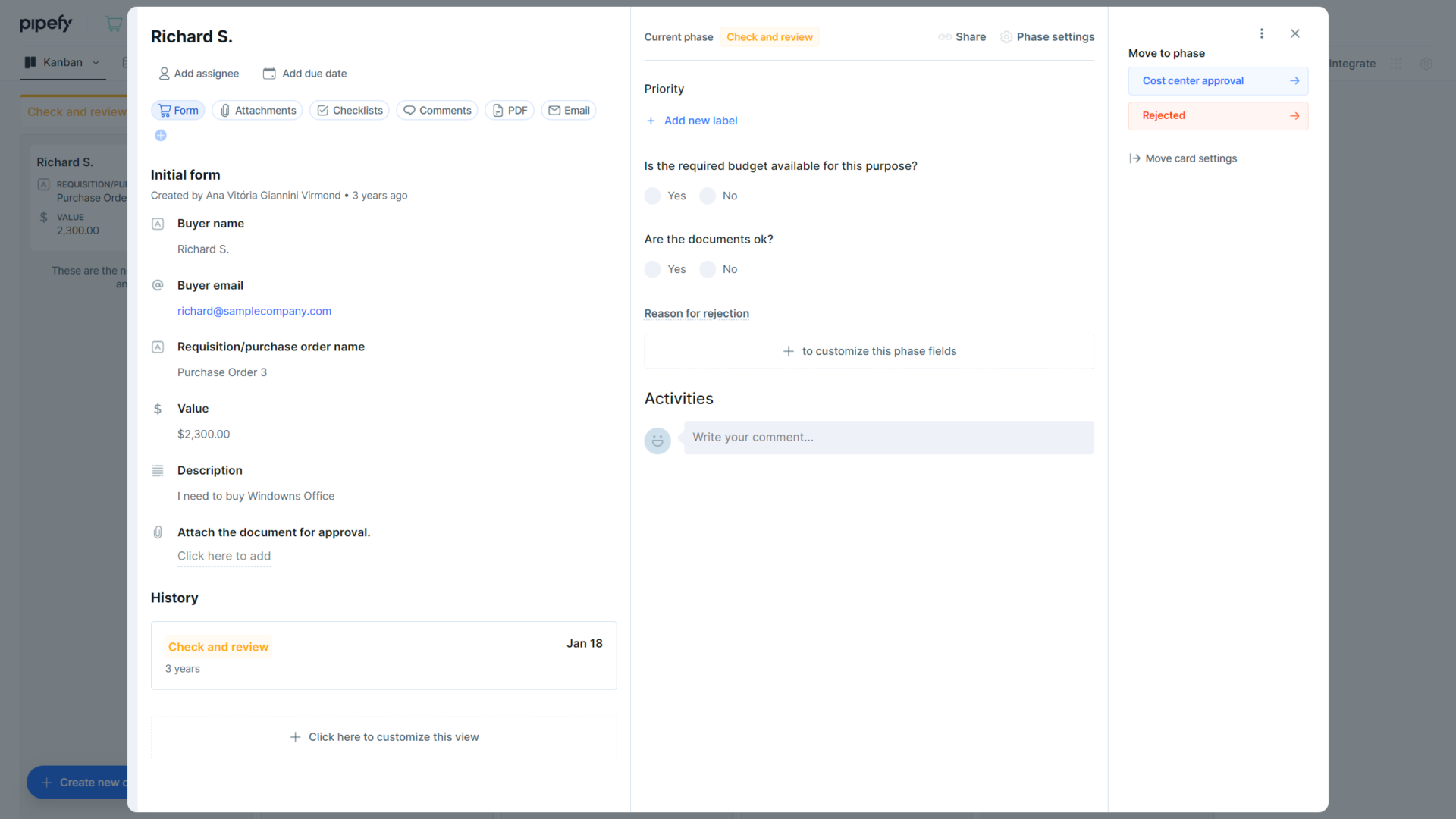The width and height of the screenshot is (1456, 819).
Task: Open the emoji picker in Activities
Action: point(657,440)
